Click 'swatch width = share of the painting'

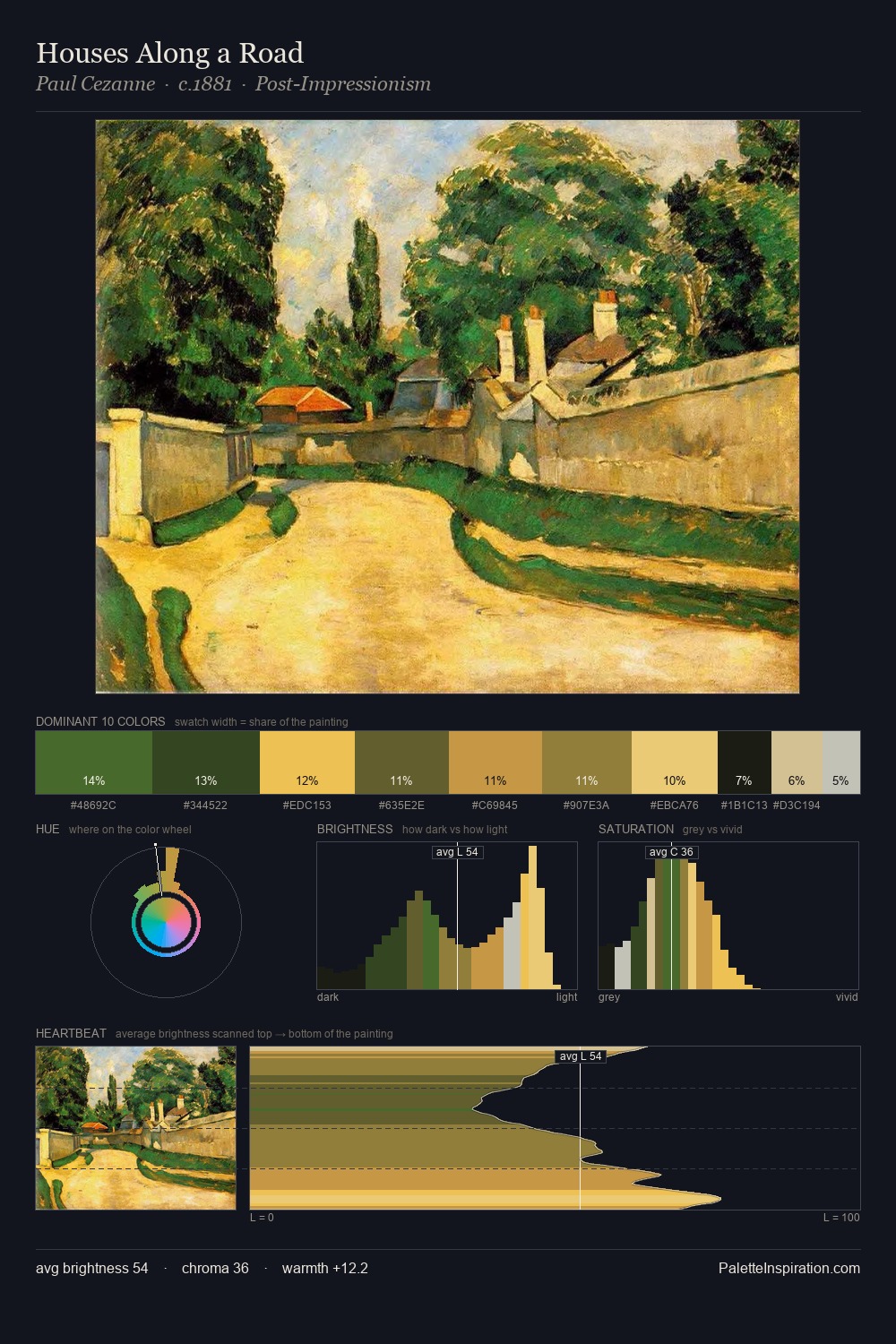pos(262,722)
